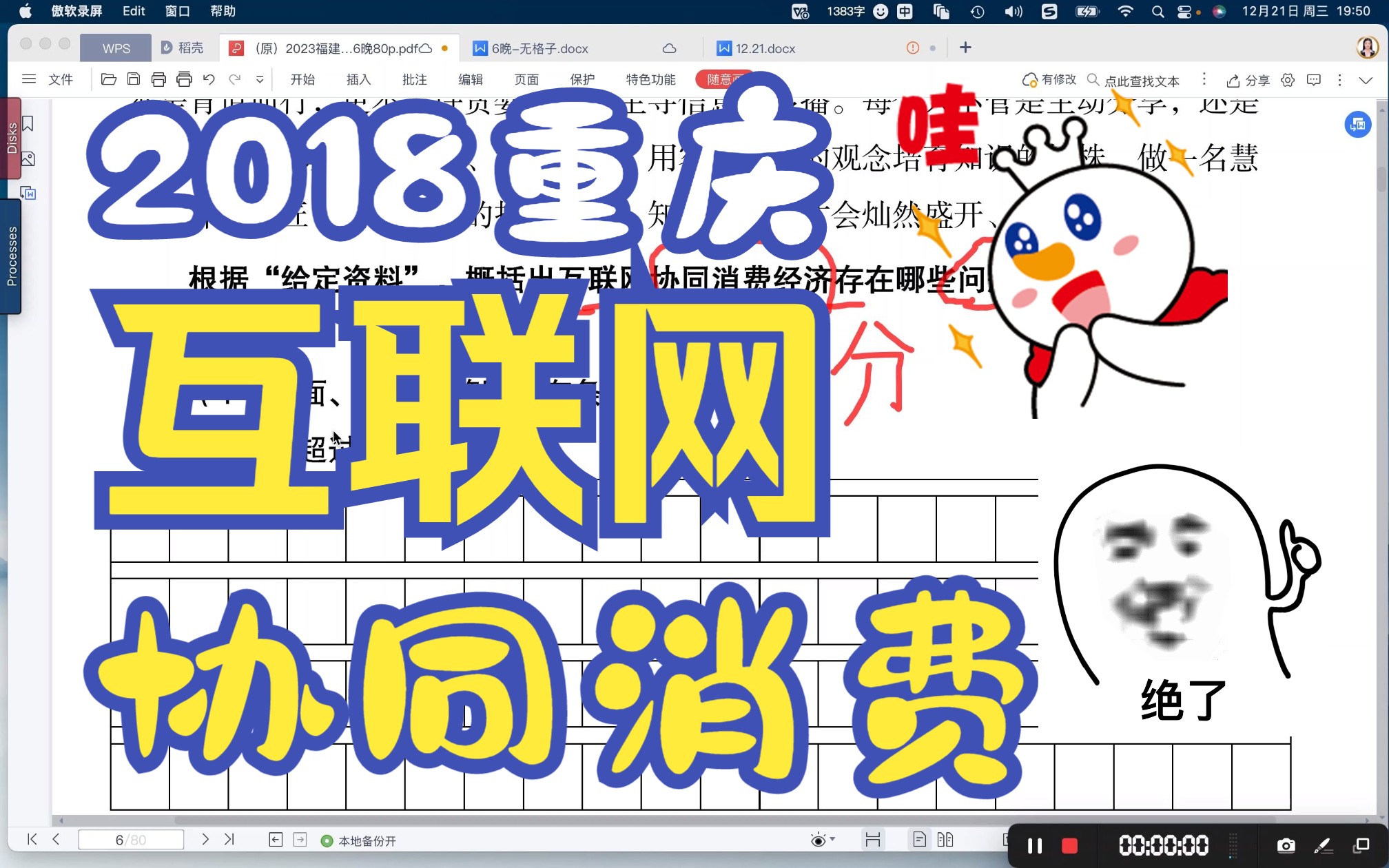Viewport: 1389px width, 868px height.
Task: Collapse the ribbon with chevron arrow
Action: 1366,80
